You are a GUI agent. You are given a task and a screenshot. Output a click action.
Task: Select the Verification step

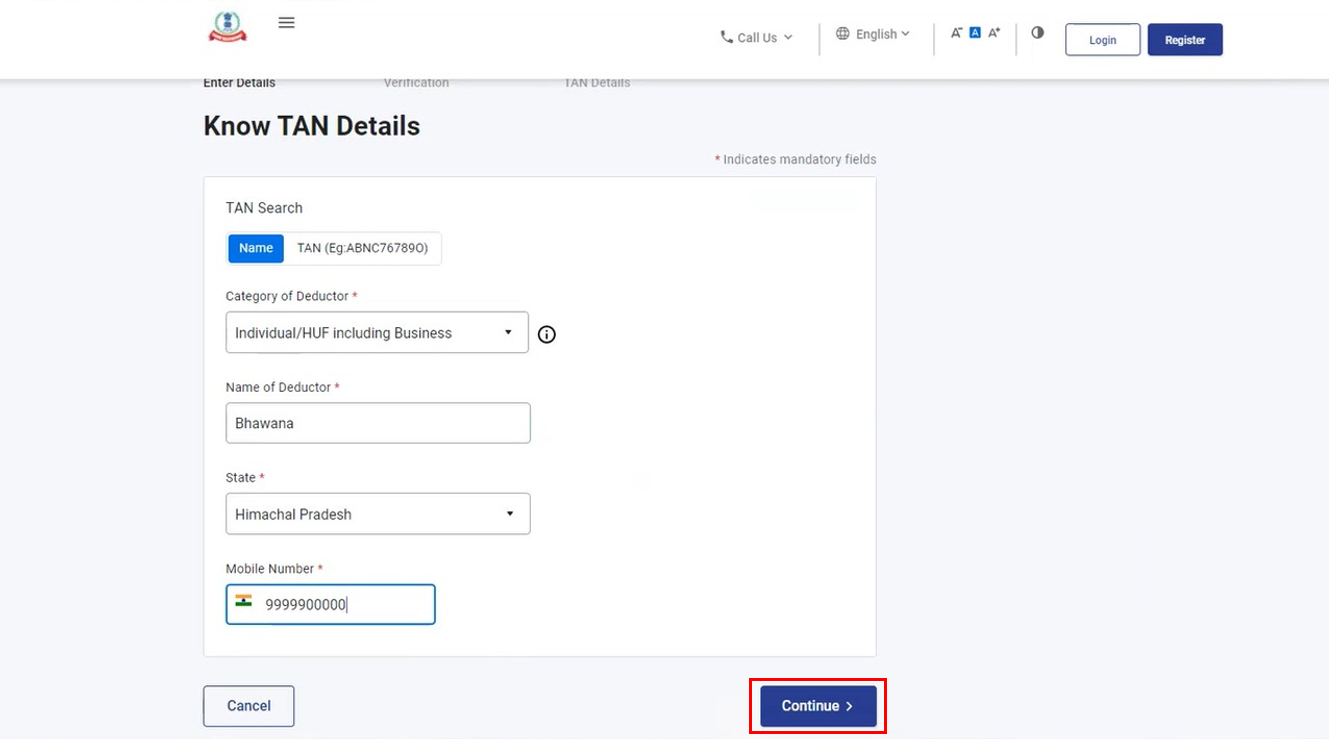pyautogui.click(x=415, y=82)
